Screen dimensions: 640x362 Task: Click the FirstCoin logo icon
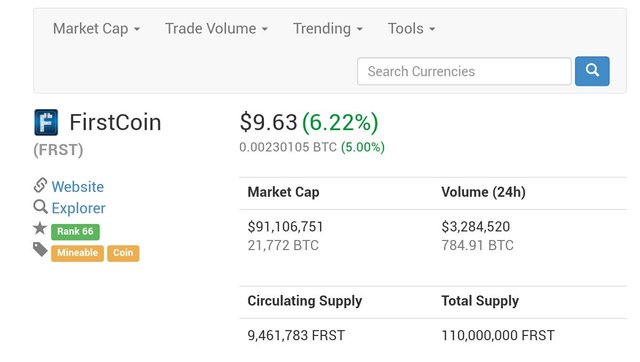(x=46, y=122)
